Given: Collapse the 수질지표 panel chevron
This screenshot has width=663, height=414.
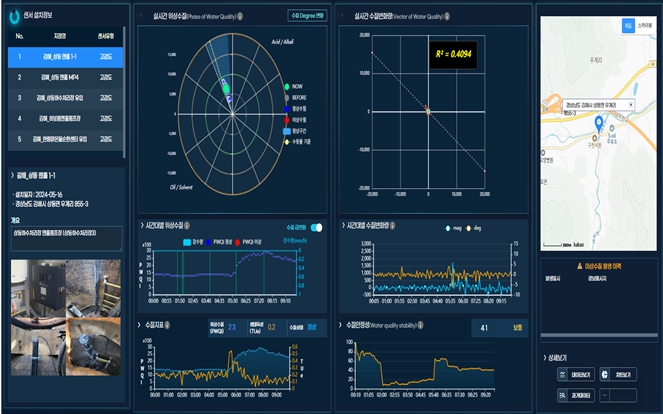Looking at the screenshot, I should point(140,325).
